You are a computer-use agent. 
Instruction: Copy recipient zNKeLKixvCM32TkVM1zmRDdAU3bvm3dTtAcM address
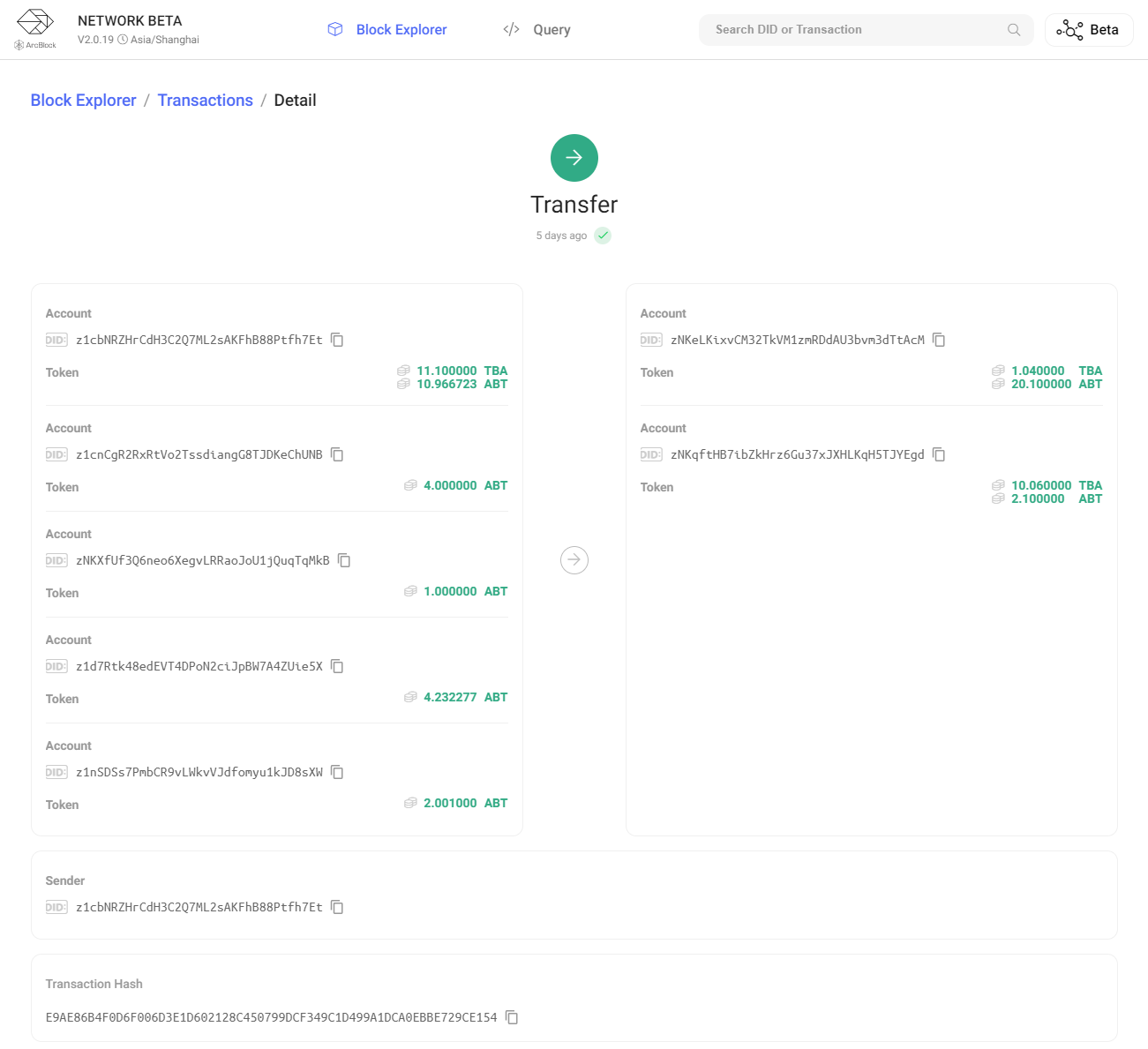tap(939, 340)
